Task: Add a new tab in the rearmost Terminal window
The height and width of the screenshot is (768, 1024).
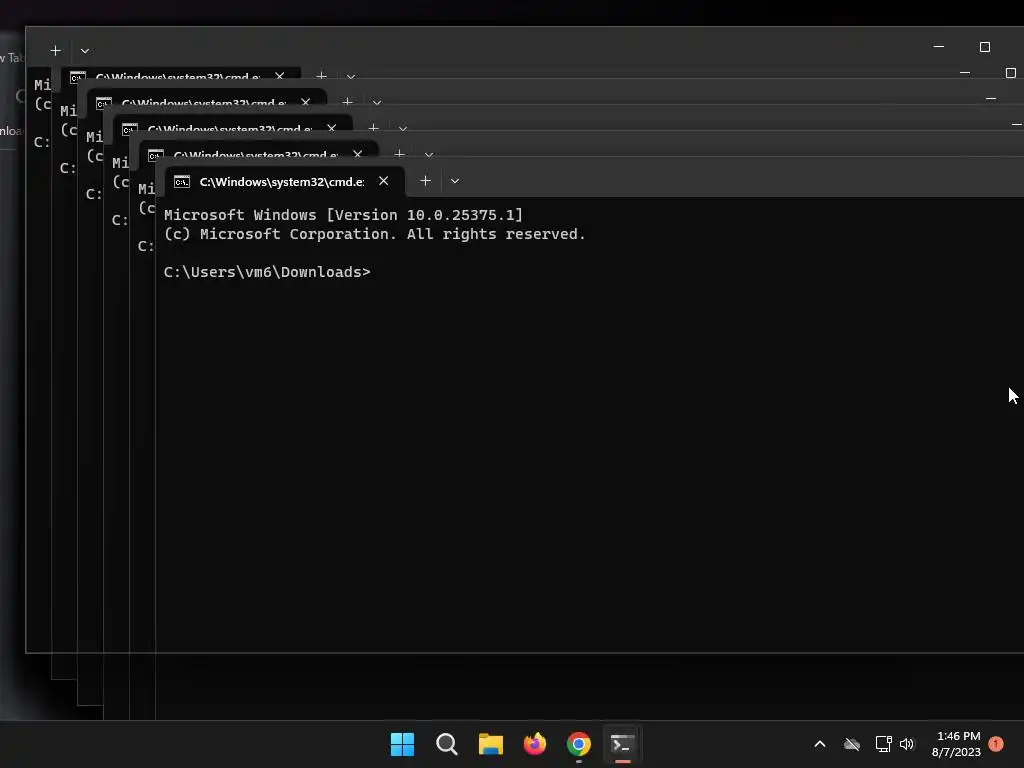Action: click(x=56, y=50)
